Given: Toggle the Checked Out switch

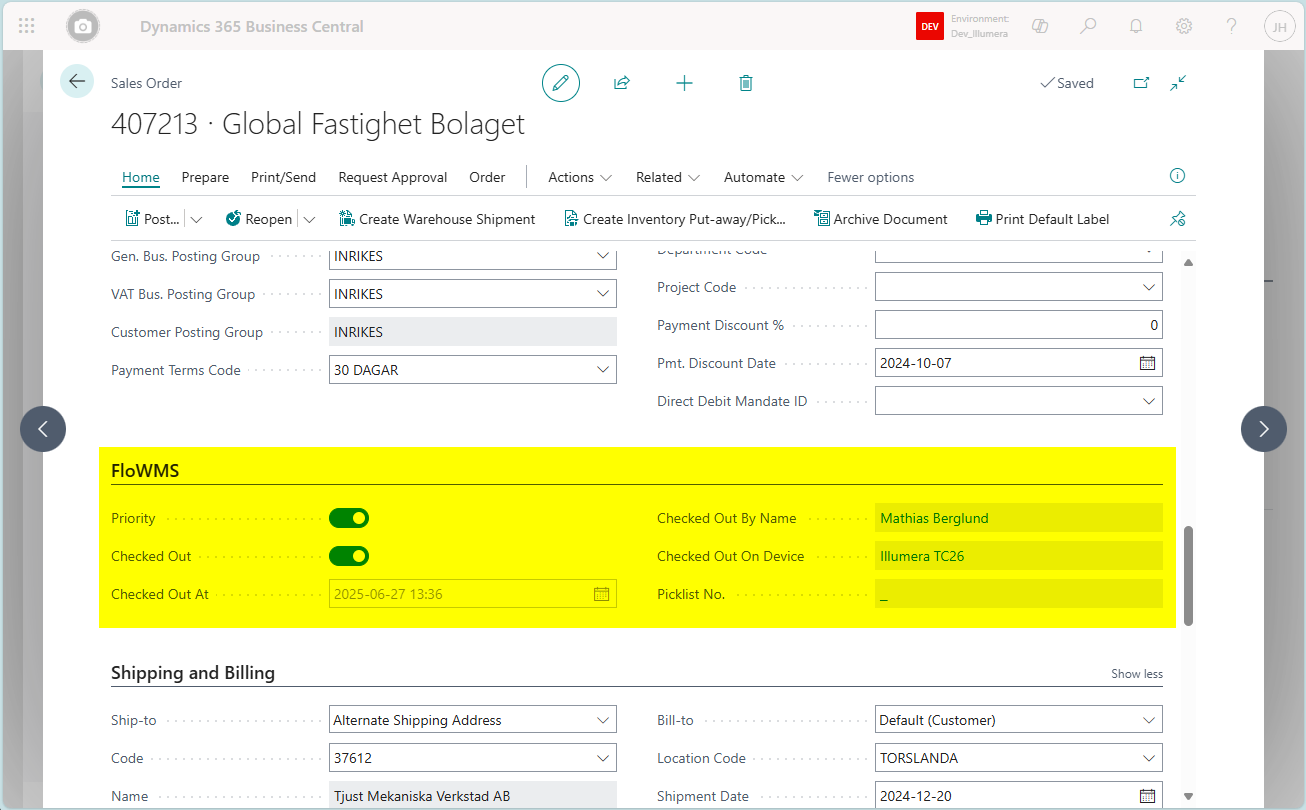Looking at the screenshot, I should click(349, 556).
